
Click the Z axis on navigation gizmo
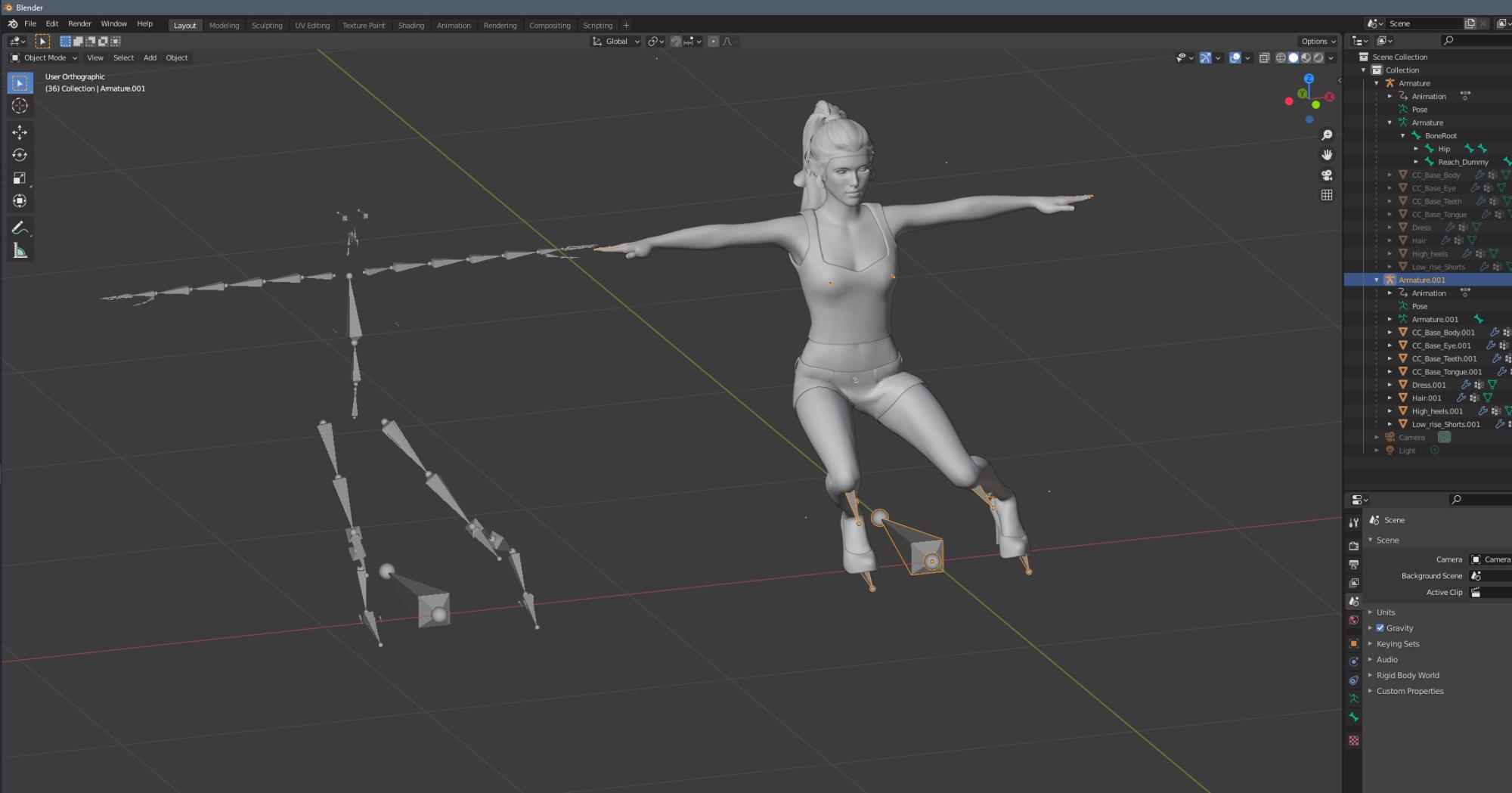click(x=1309, y=79)
